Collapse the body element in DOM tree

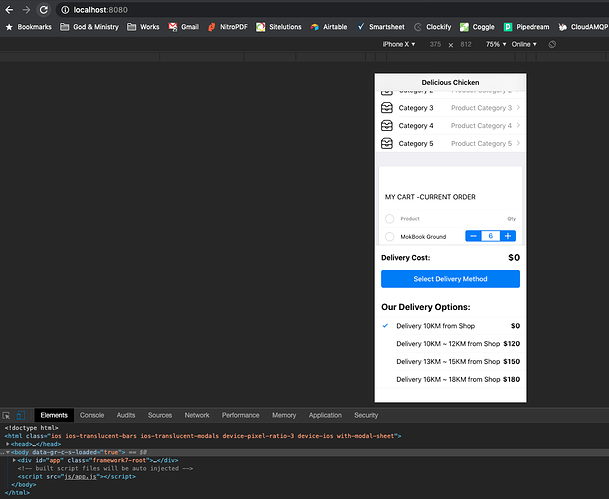coord(7,452)
